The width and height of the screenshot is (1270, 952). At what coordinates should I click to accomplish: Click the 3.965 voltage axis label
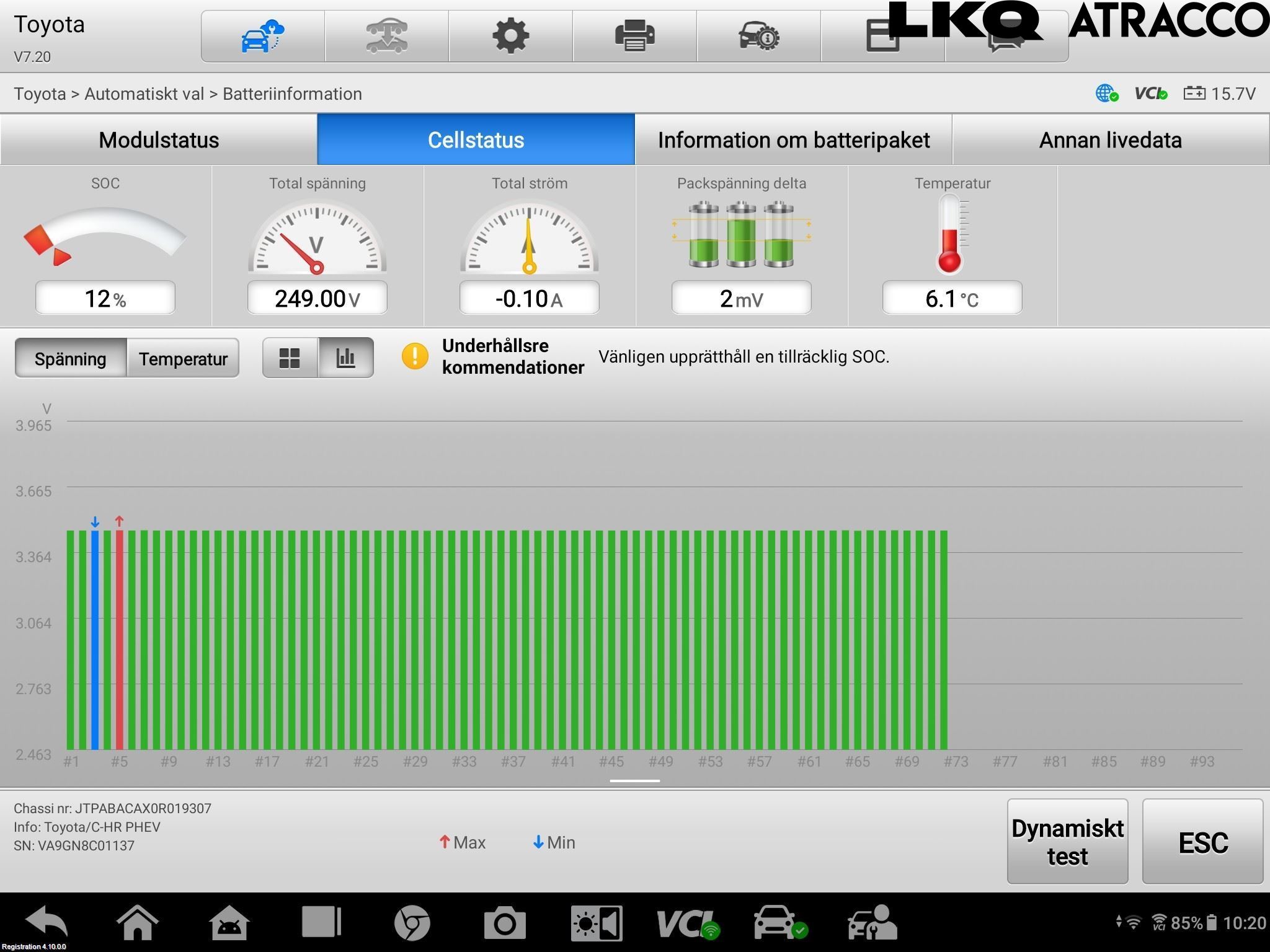(x=33, y=425)
